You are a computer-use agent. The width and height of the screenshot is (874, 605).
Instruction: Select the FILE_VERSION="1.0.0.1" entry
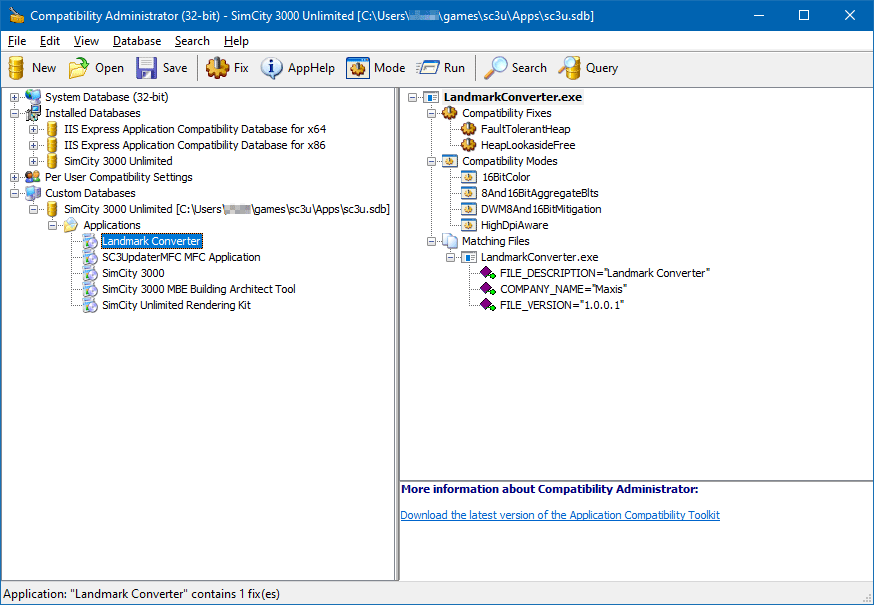pos(562,306)
